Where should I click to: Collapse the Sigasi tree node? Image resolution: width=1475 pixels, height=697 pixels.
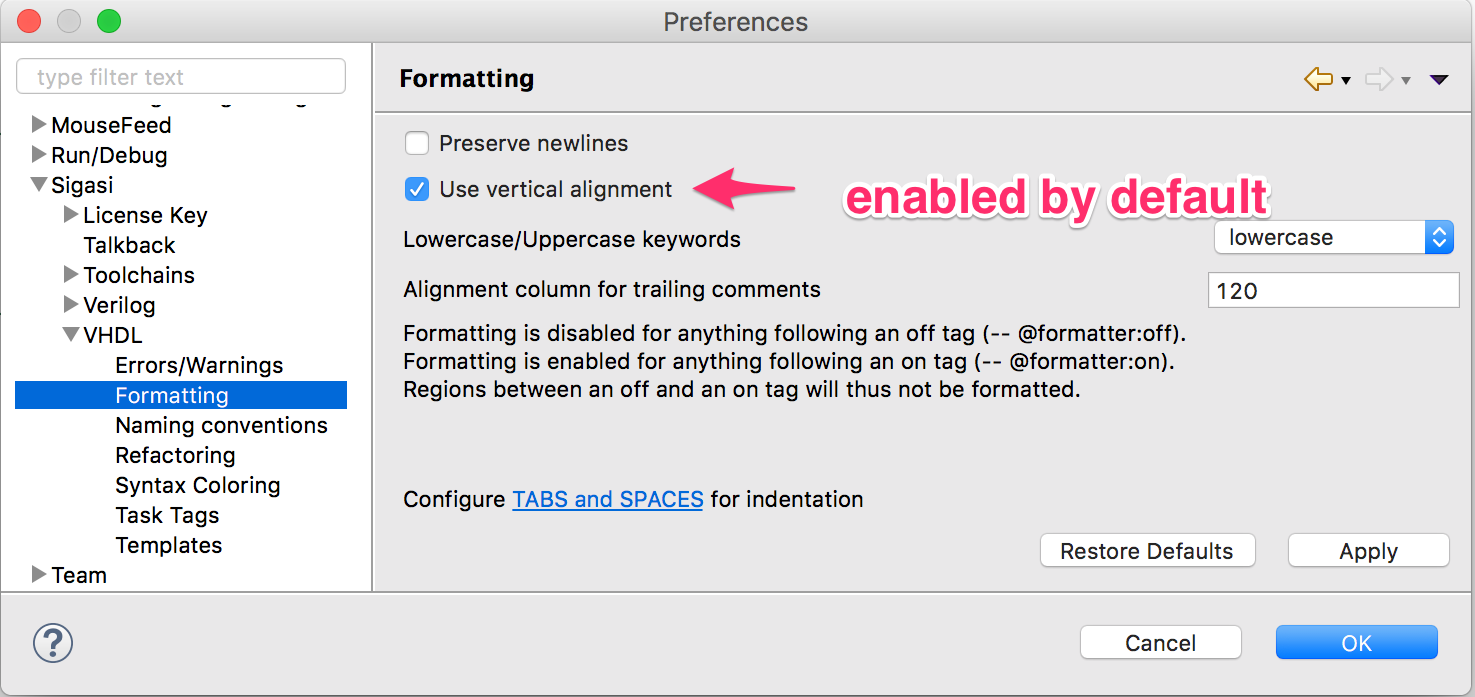click(38, 185)
